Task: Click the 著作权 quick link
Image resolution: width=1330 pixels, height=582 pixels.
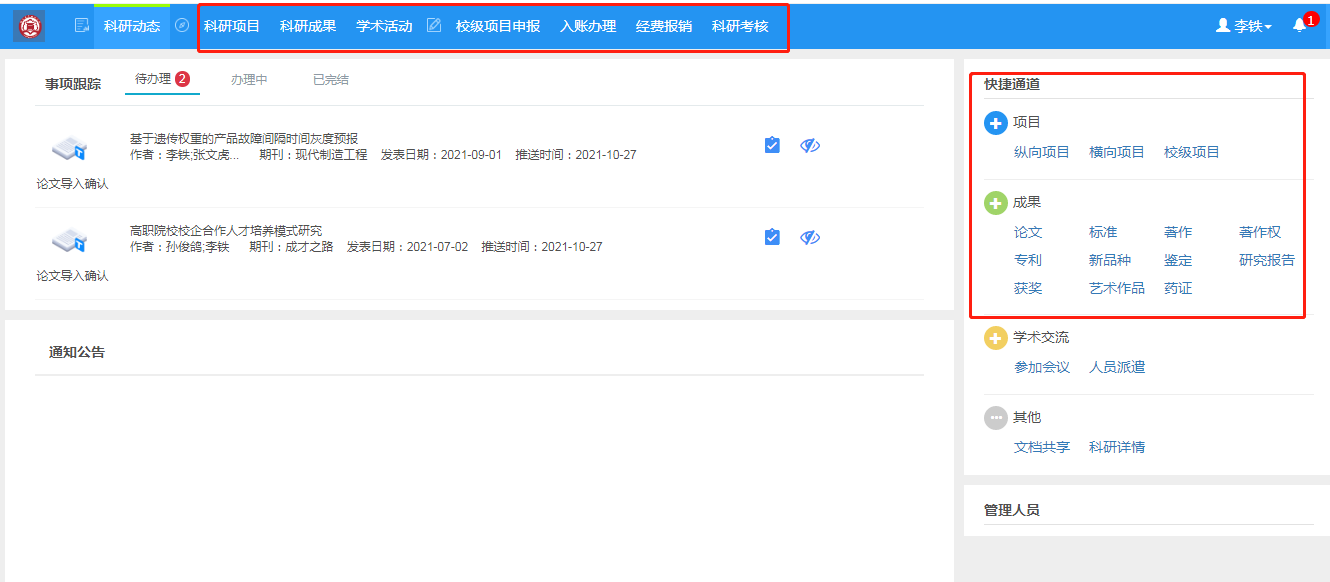Action: [1260, 232]
